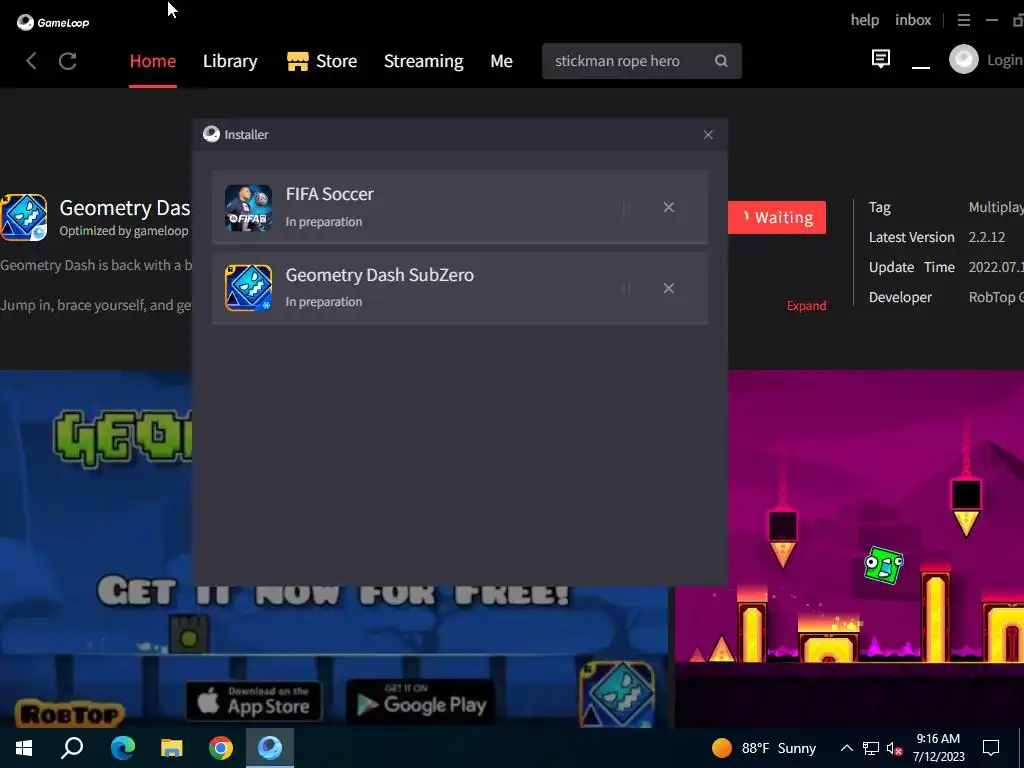
Task: Click the Login link
Action: click(x=1004, y=60)
